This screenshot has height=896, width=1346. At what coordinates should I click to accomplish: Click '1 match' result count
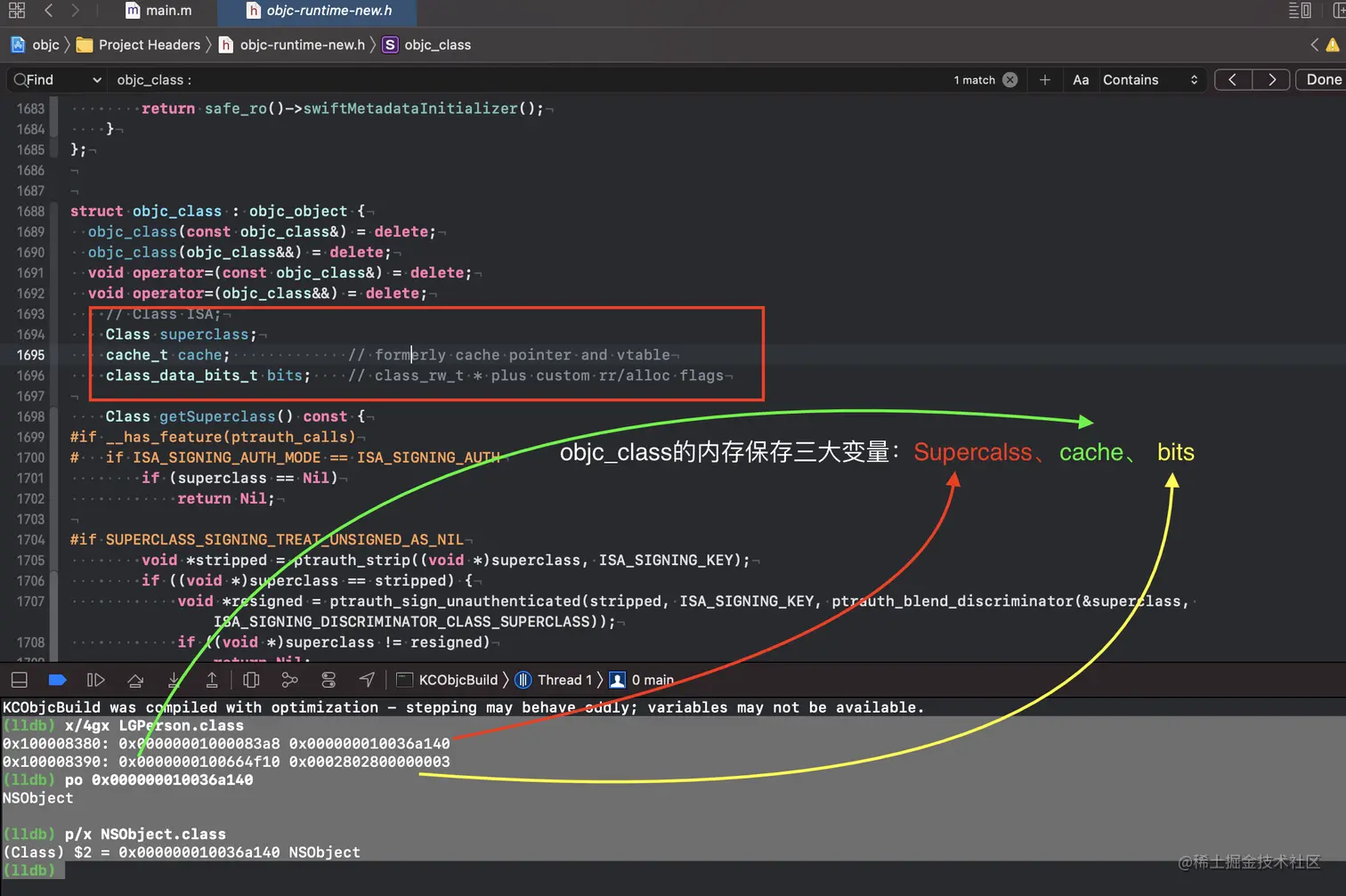974,79
